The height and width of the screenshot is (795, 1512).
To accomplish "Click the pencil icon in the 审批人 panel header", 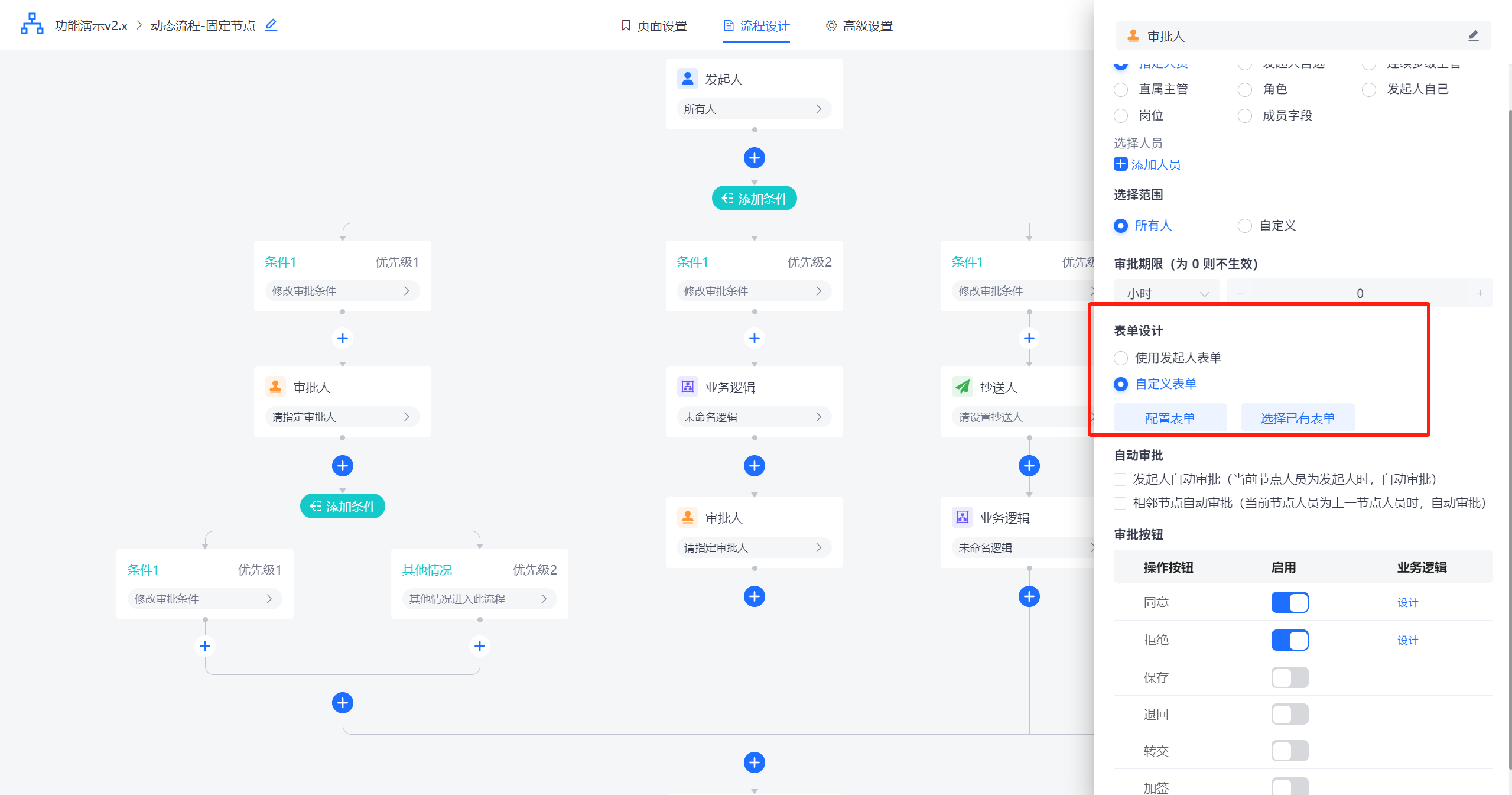I will 1473,36.
